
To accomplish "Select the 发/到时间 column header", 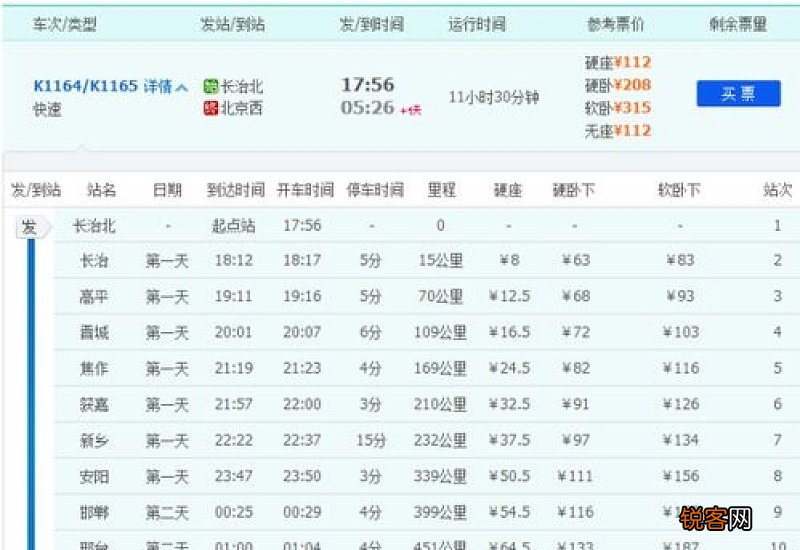I will pos(372,24).
